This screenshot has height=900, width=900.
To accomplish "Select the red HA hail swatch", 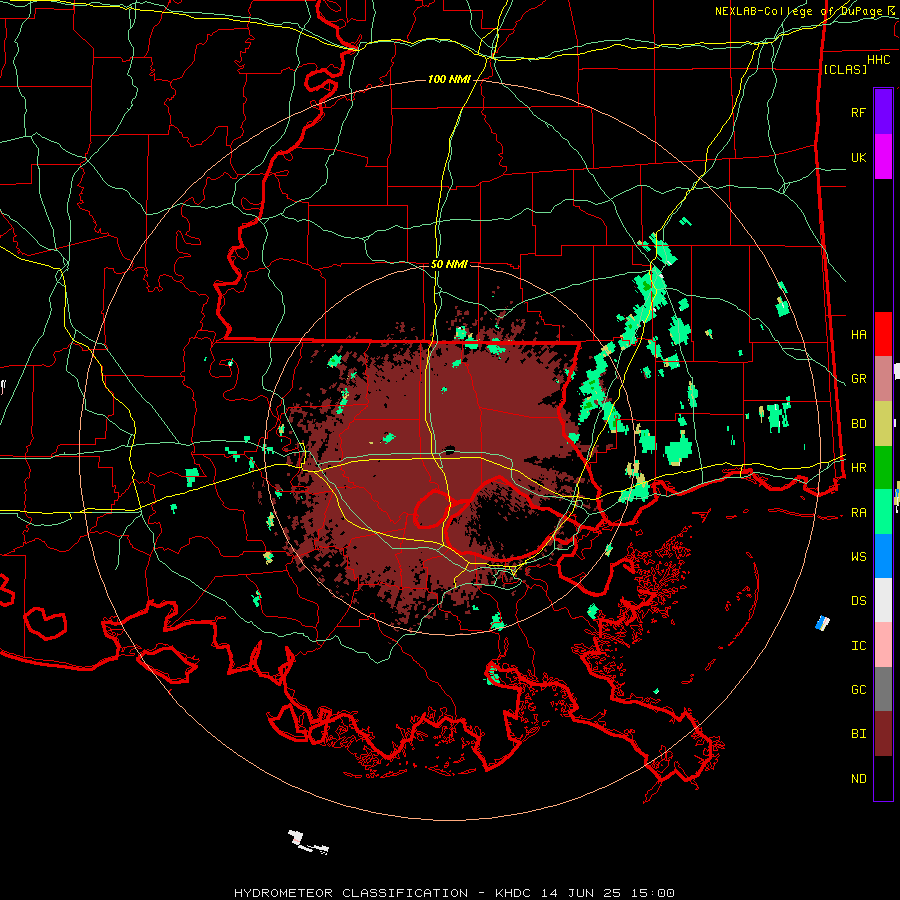I will click(x=883, y=334).
